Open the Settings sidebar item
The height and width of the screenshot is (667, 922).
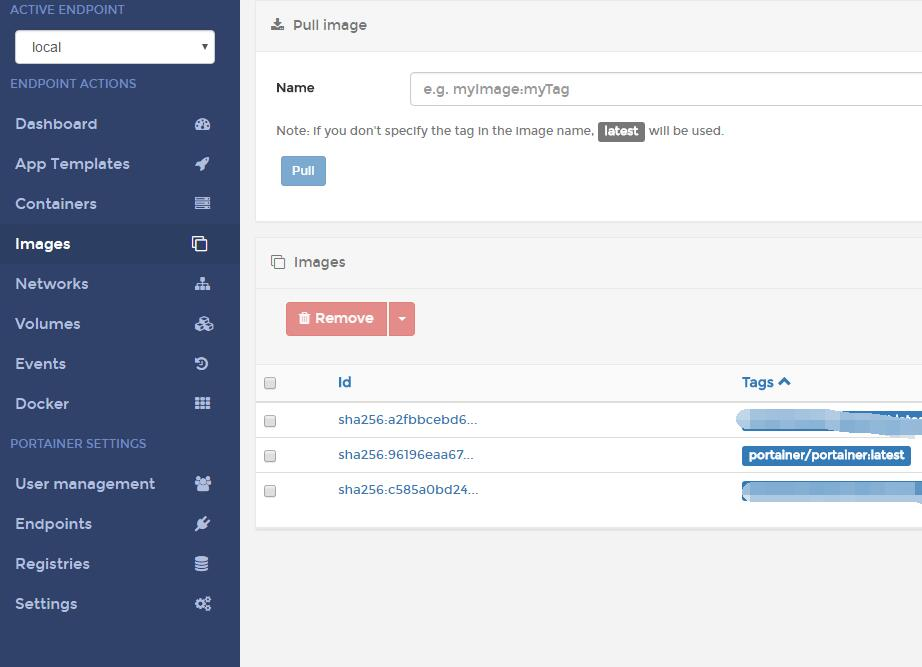(x=46, y=603)
